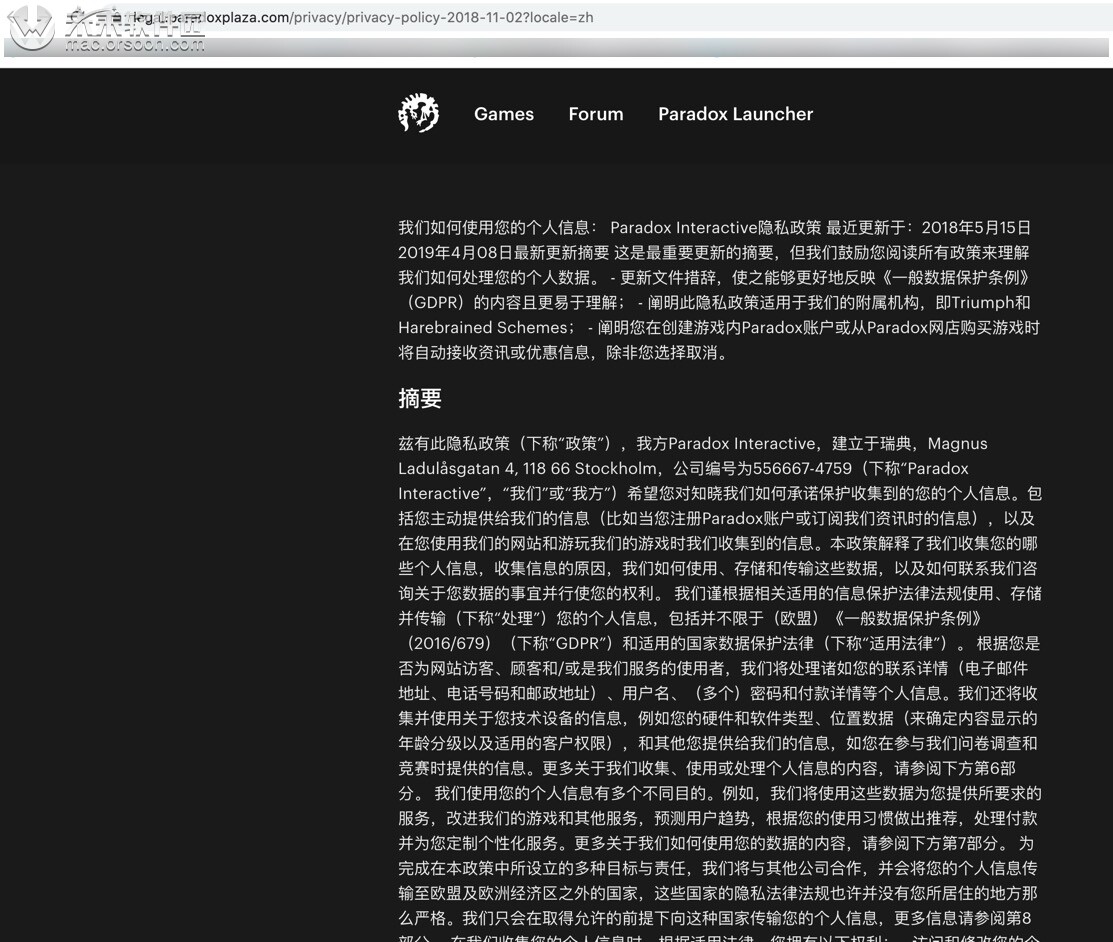The width and height of the screenshot is (1113, 942).
Task: Click the text '请参阅下方第7部分'
Action: pyautogui.click(x=933, y=844)
